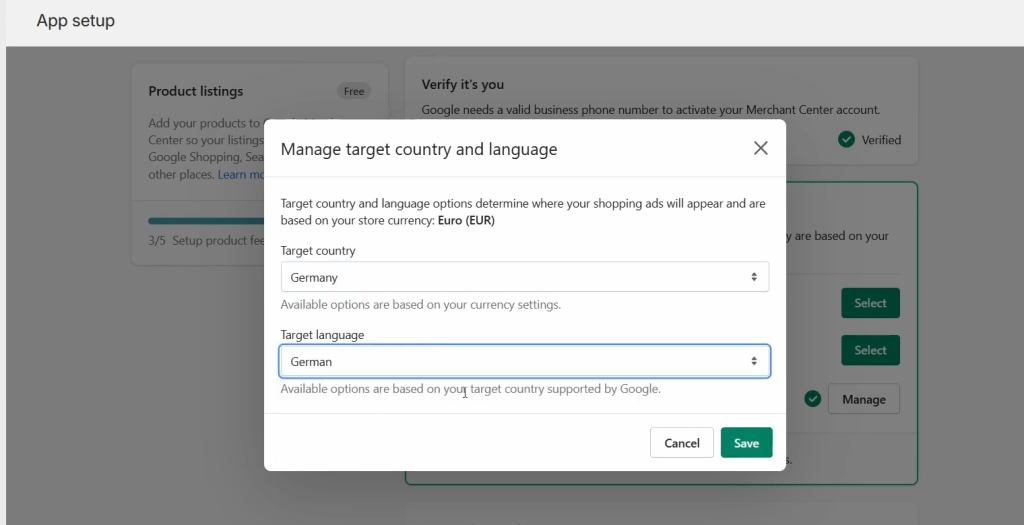
Task: Close the Manage target country dialog
Action: [x=760, y=148]
